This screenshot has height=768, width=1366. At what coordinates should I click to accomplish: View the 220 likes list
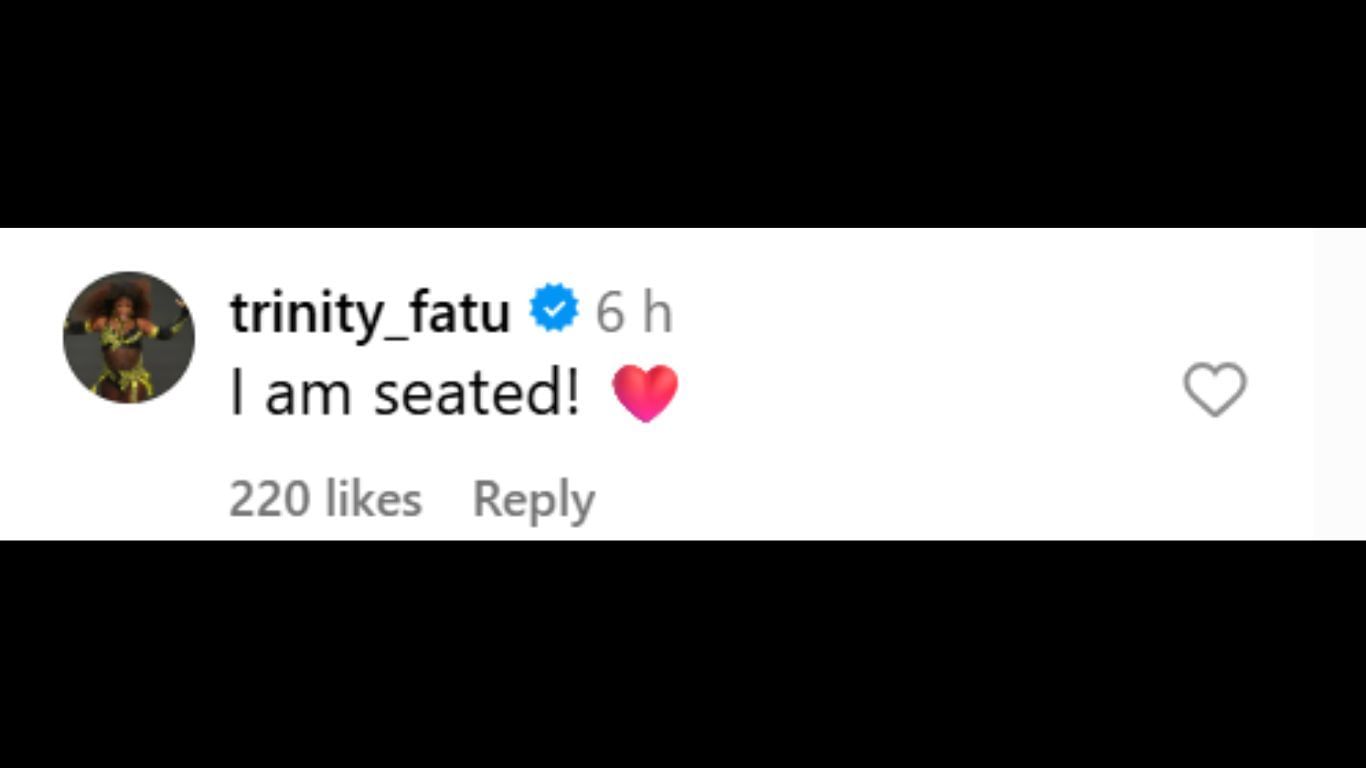point(325,499)
